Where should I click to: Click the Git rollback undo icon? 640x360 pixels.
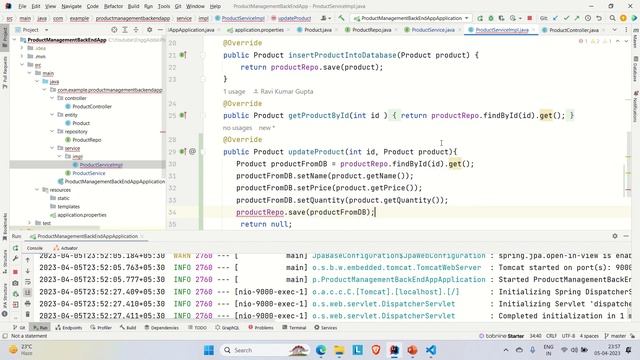click(599, 18)
